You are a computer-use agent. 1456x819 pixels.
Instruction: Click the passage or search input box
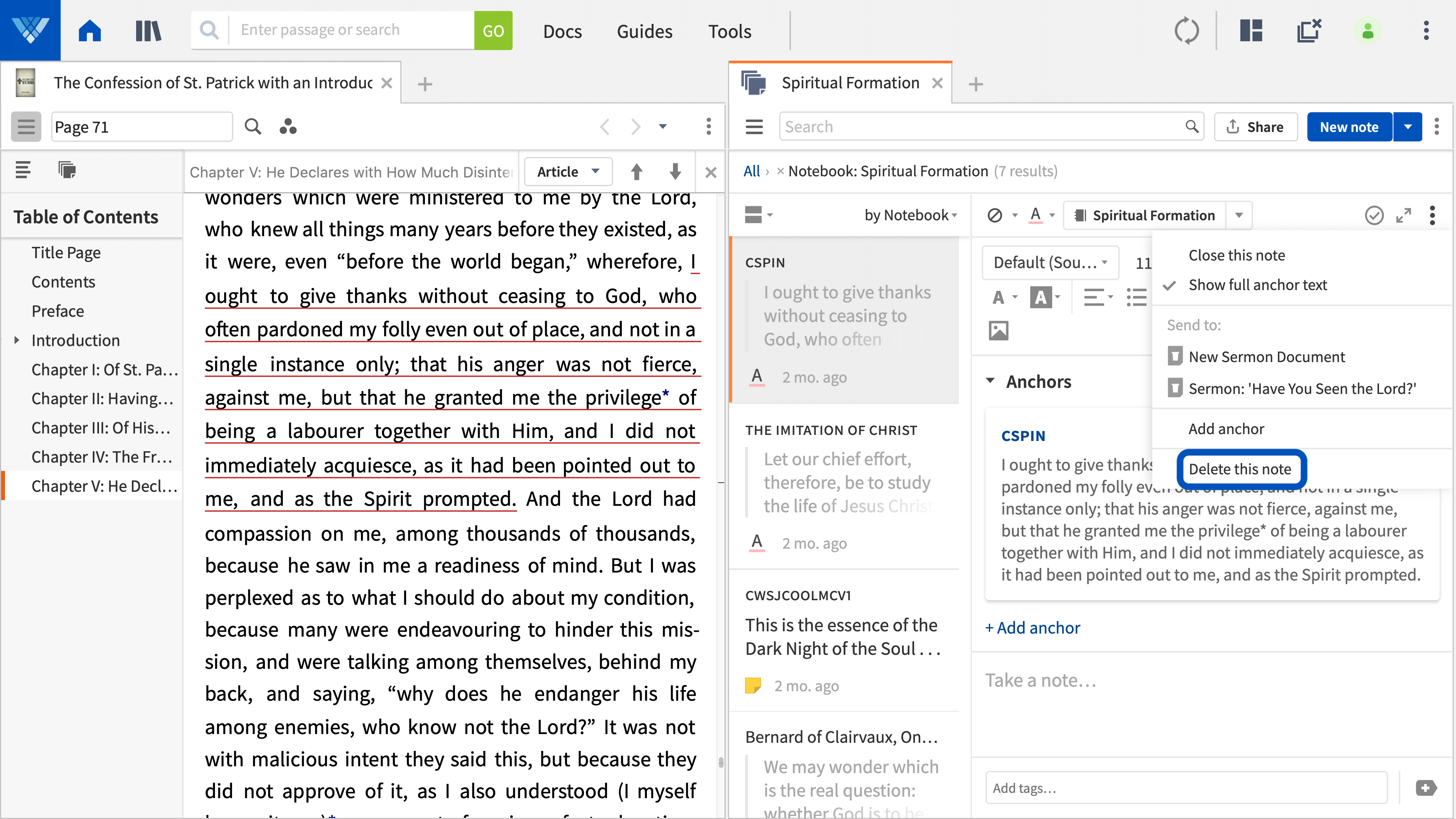(350, 30)
